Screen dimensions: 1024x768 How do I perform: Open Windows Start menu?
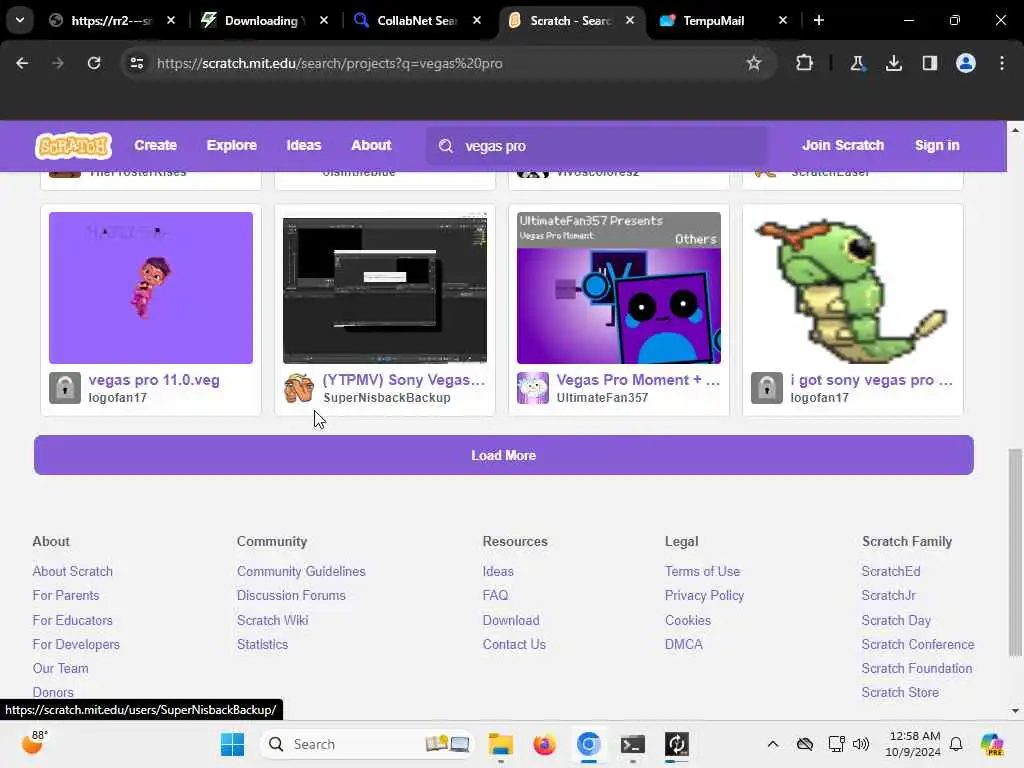(x=232, y=744)
